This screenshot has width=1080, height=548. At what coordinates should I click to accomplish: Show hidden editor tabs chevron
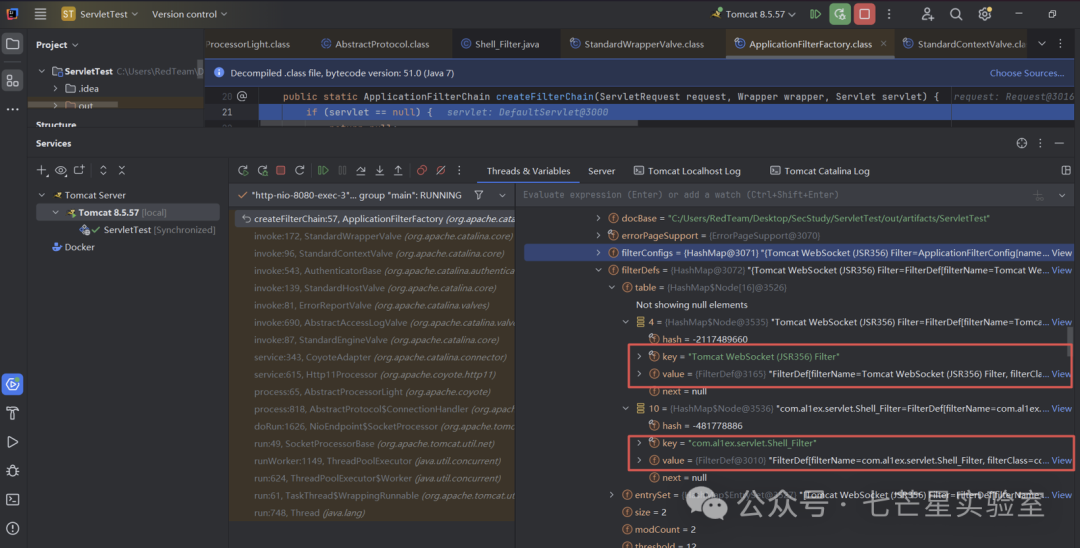click(1041, 43)
